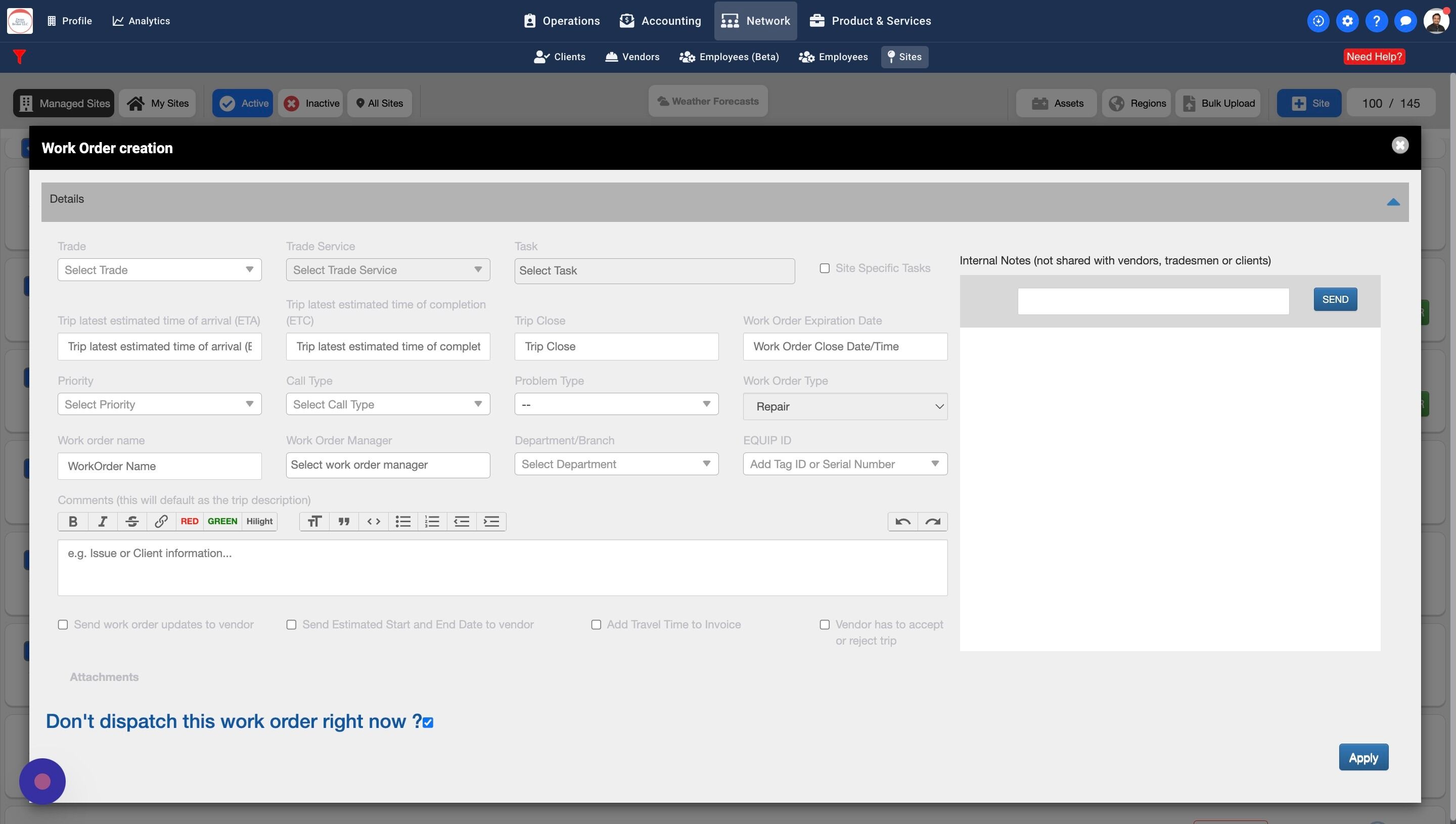Open the Work Order Type Repair dropdown
1456x824 pixels.
pos(844,406)
